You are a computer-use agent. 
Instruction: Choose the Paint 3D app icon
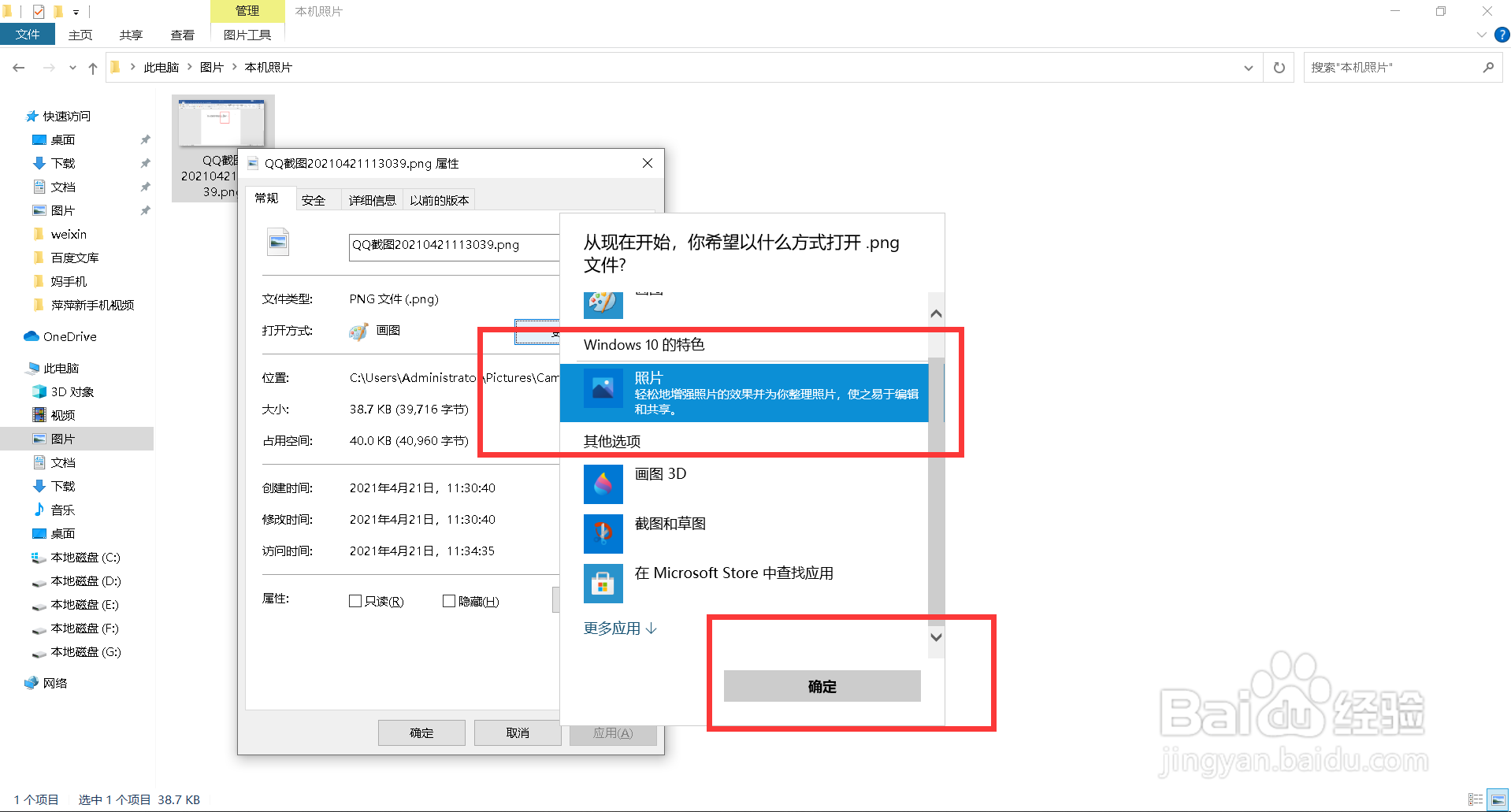(603, 484)
